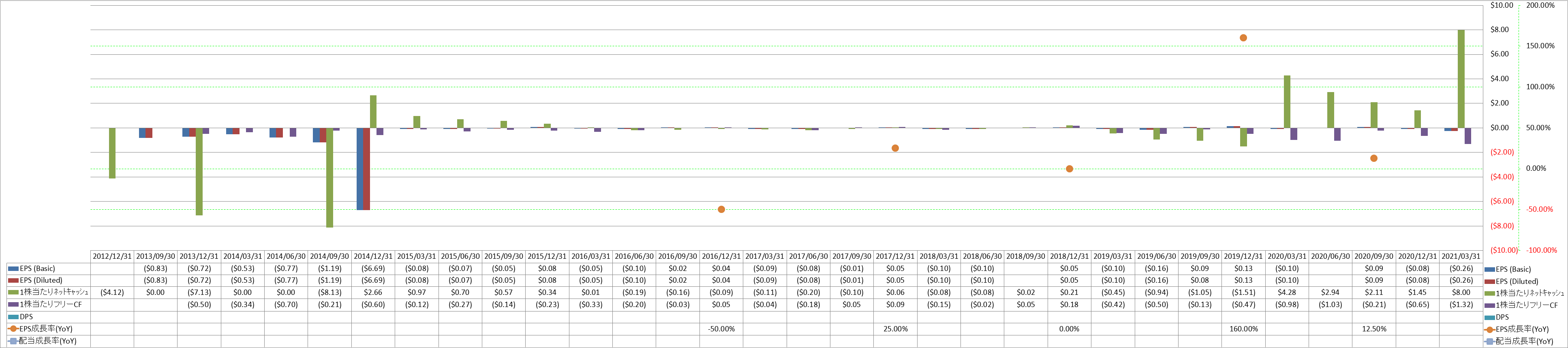The height and width of the screenshot is (348, 1568).
Task: Click the tall green $8.00 bar at 2021/03/31
Action: pyautogui.click(x=1461, y=79)
